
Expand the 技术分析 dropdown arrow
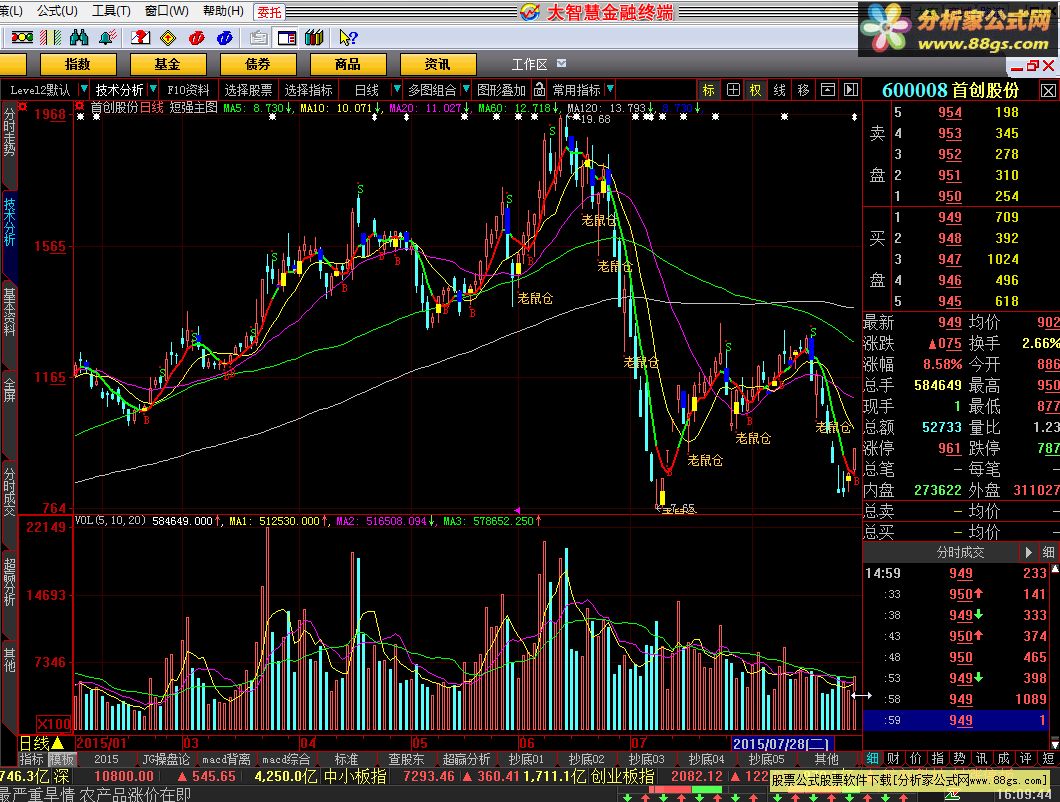[153, 89]
